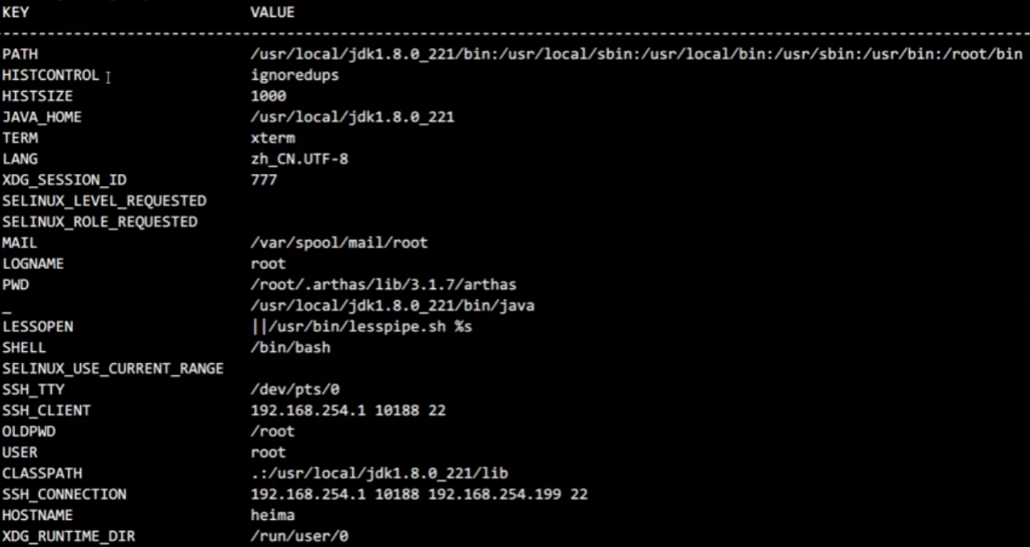Click the heima hostname value
Viewport: 1030px width, 547px height.
(x=273, y=515)
